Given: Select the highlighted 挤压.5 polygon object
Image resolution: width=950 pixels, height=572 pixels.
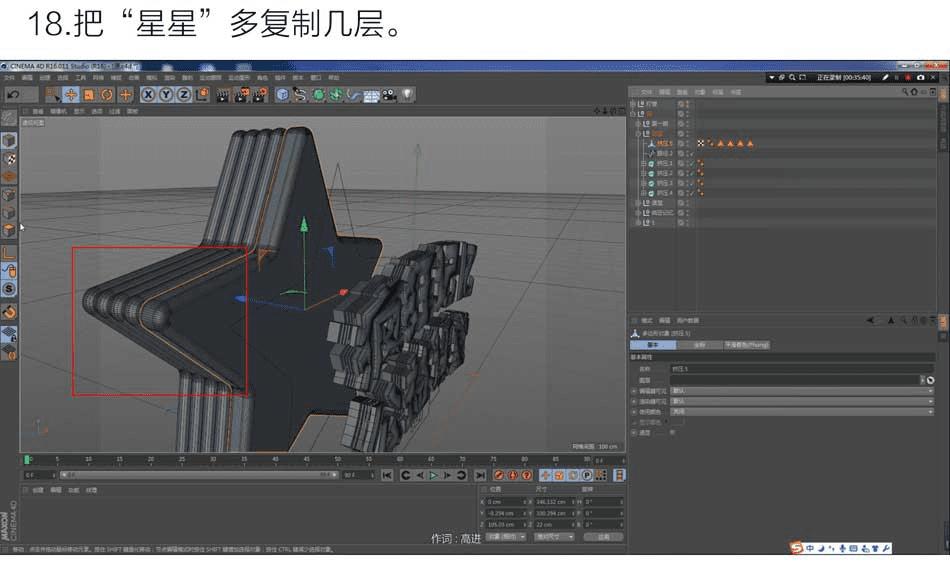Looking at the screenshot, I should click(x=665, y=144).
